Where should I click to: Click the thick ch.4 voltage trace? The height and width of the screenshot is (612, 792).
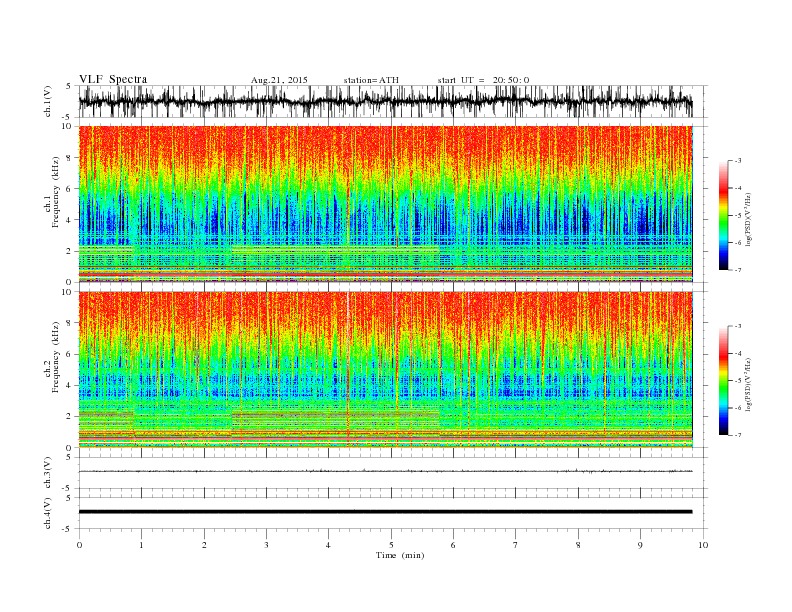click(386, 512)
